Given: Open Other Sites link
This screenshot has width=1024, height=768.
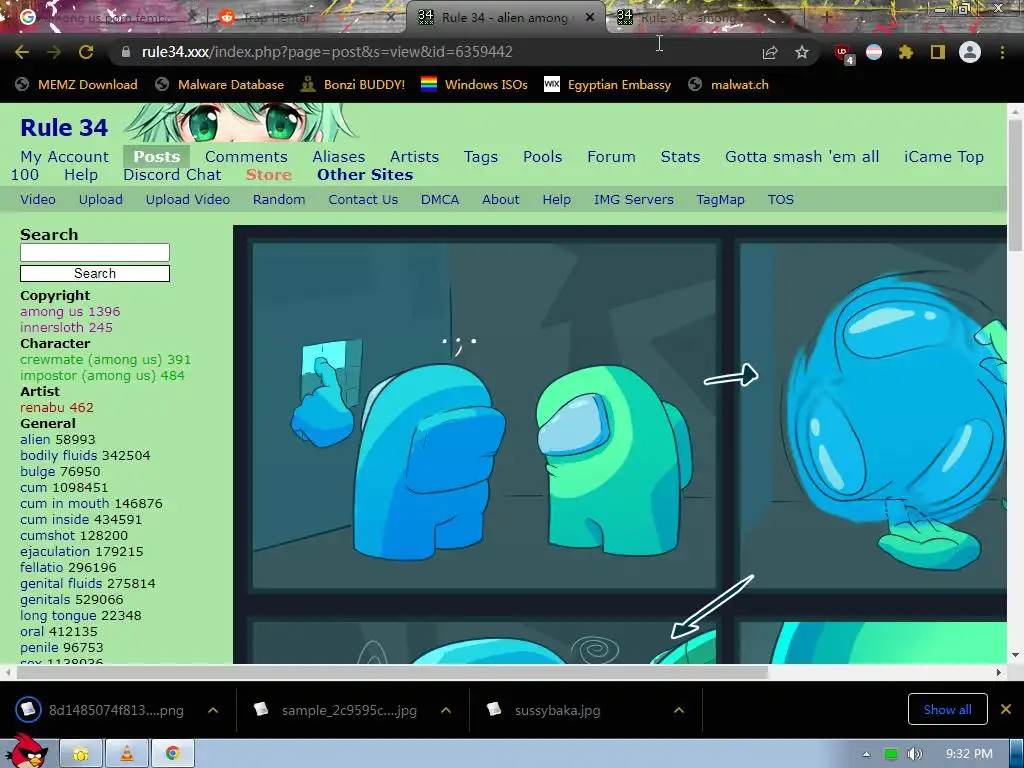Looking at the screenshot, I should 365,175.
